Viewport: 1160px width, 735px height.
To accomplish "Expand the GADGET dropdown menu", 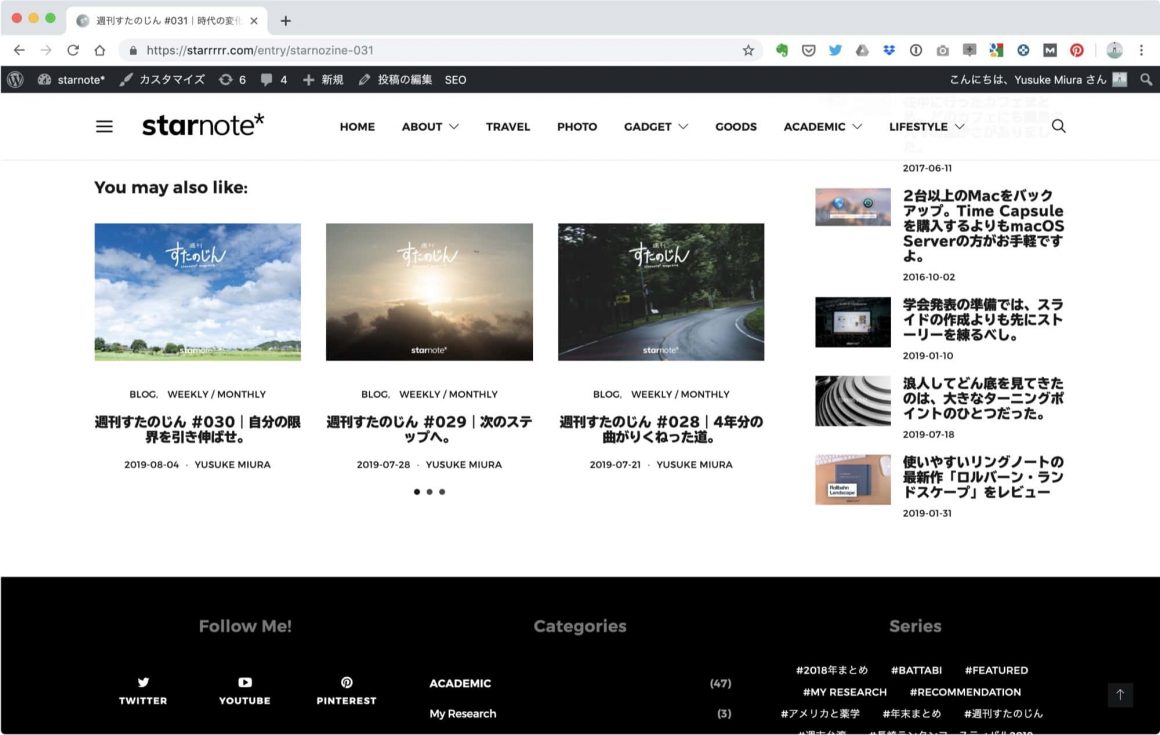I will pyautogui.click(x=656, y=127).
